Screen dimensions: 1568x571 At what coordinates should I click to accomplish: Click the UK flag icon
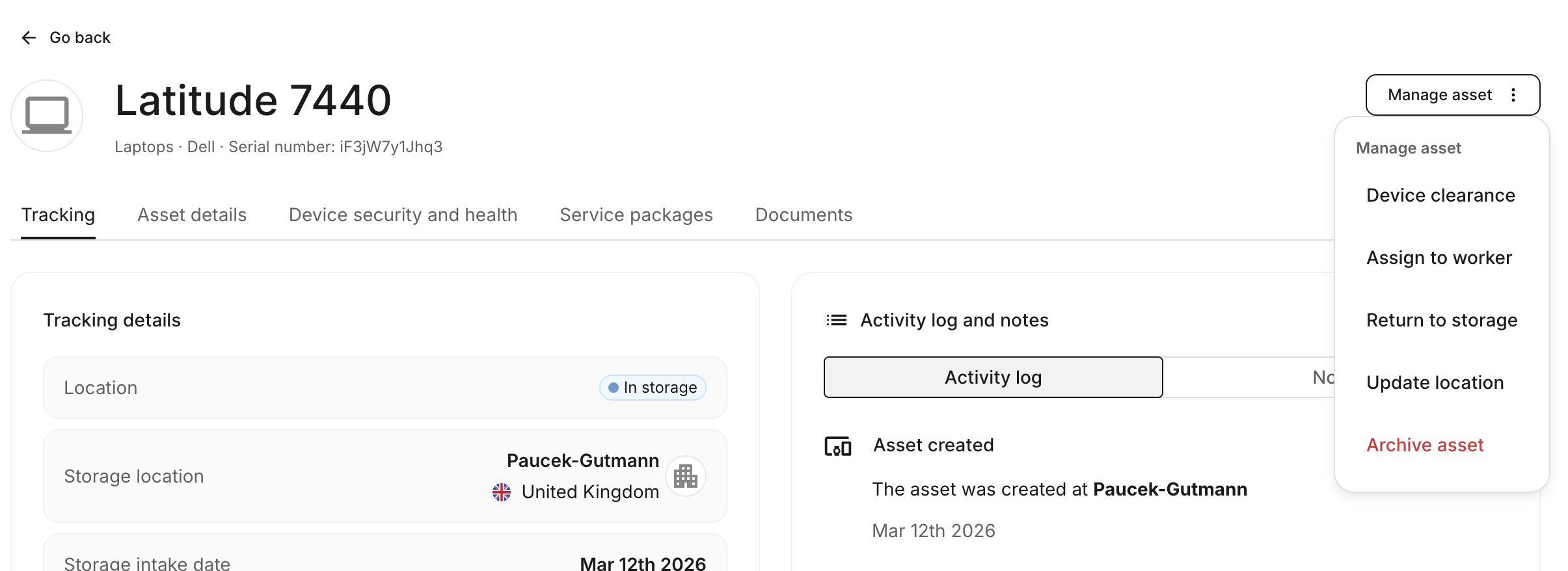502,492
